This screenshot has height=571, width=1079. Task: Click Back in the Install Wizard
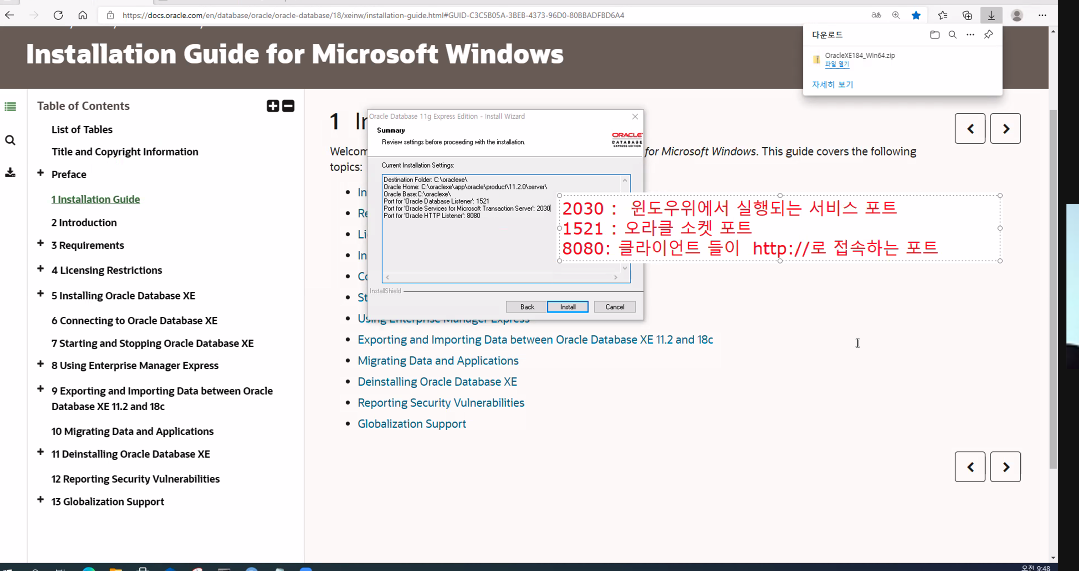[x=526, y=307]
